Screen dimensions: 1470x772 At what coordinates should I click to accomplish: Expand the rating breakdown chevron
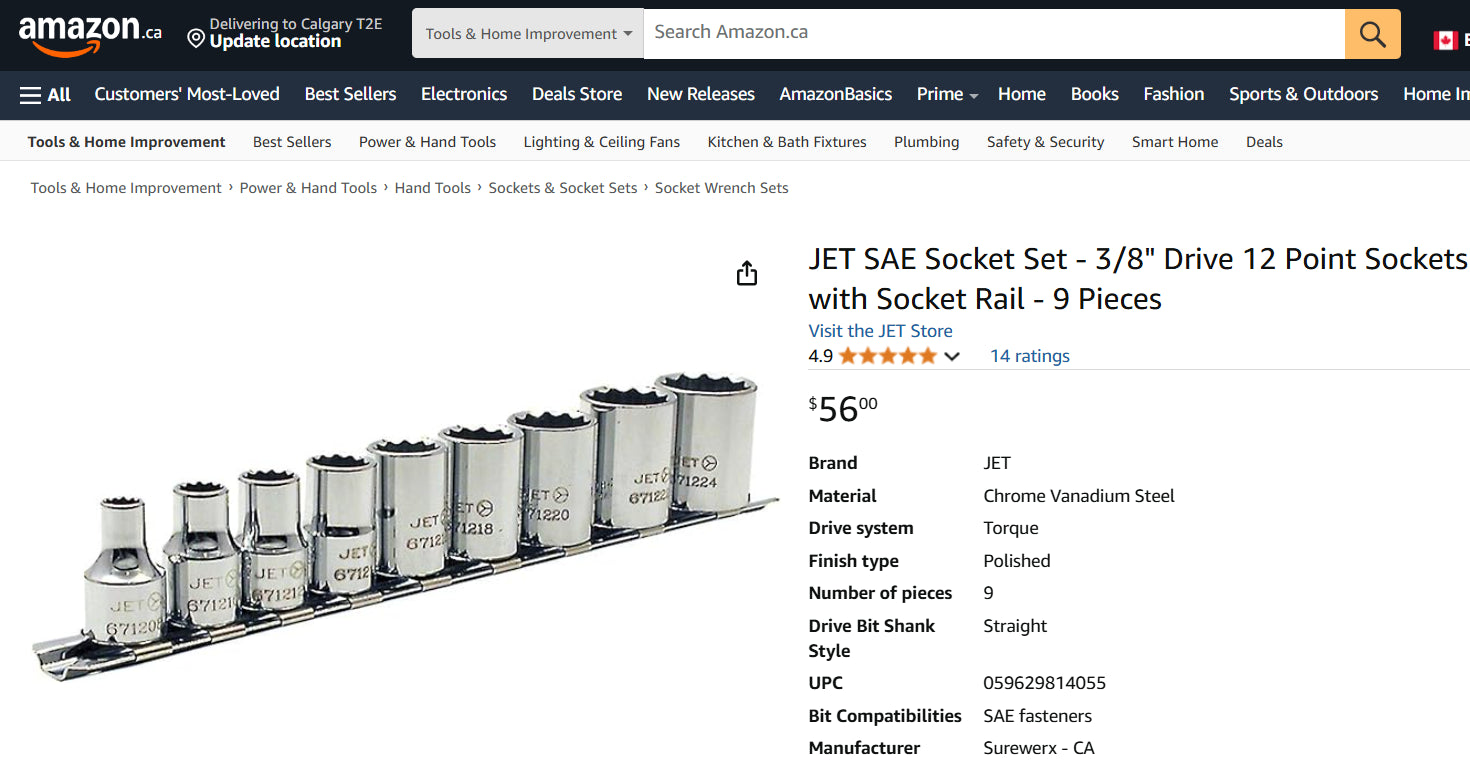coord(952,357)
